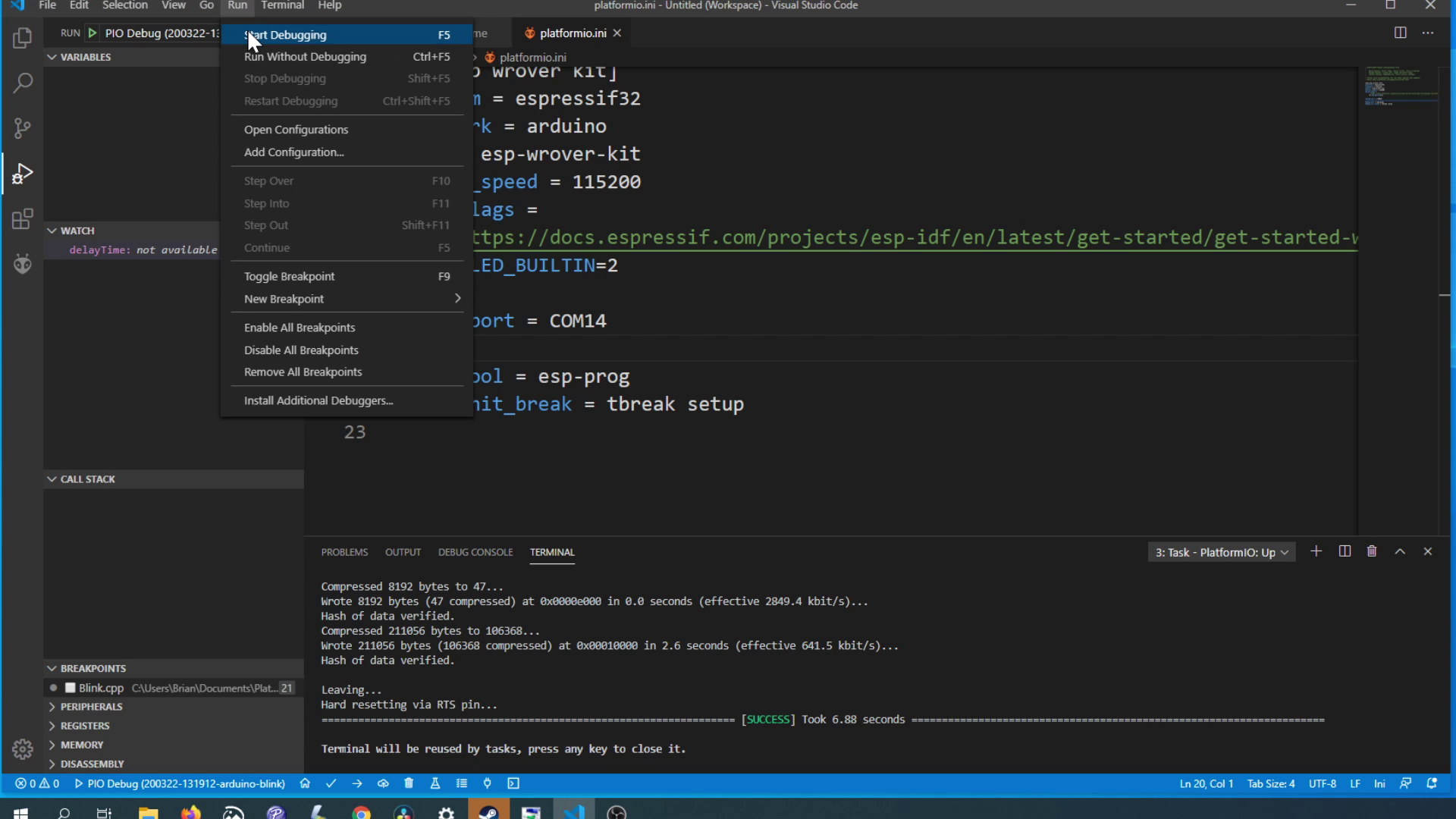The width and height of the screenshot is (1456, 819).
Task: Choose Disable All Breakpoints menu item
Action: point(347,350)
